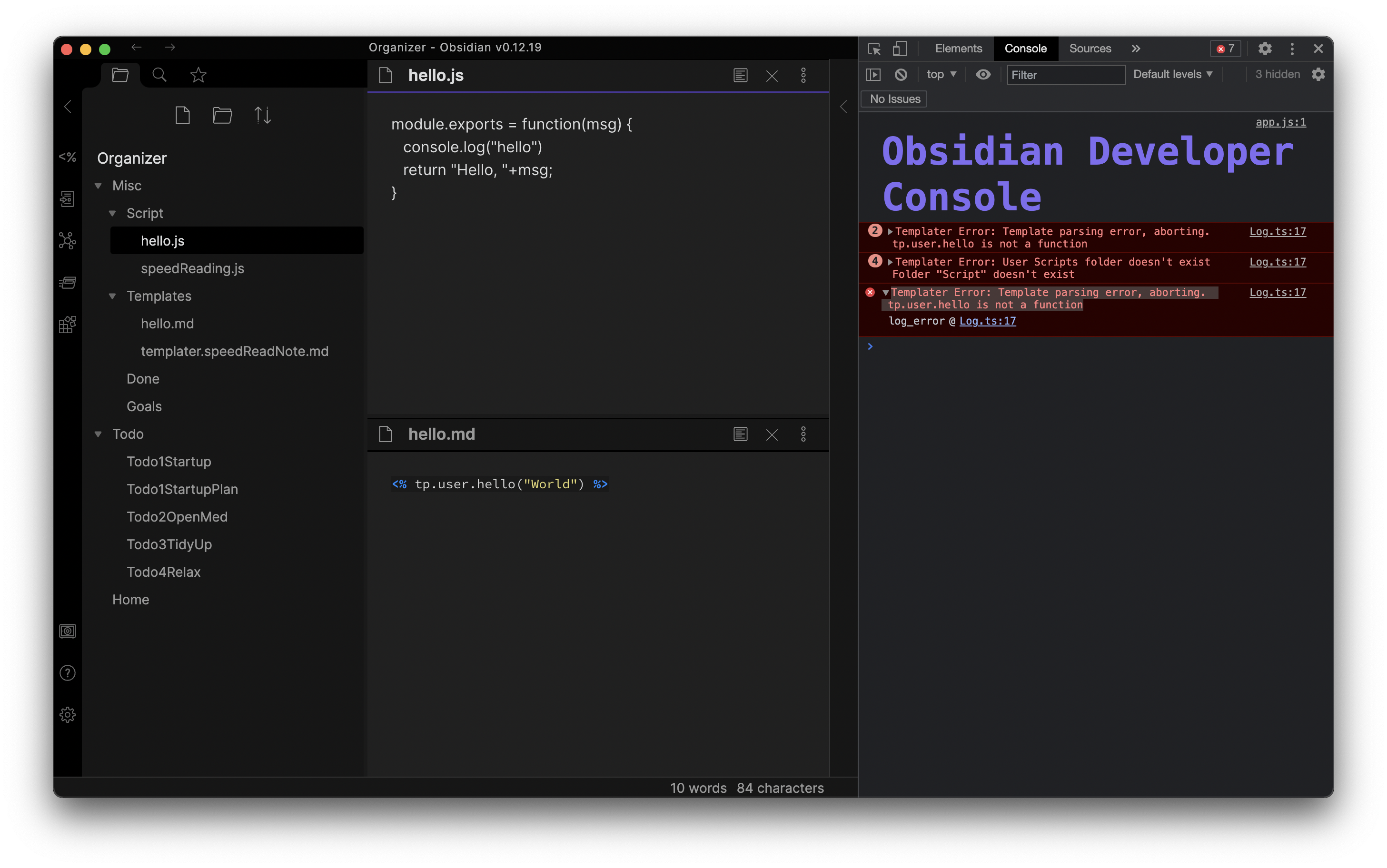Collapse the Todo folder
Screen dimensions: 1387x868
[x=98, y=434]
